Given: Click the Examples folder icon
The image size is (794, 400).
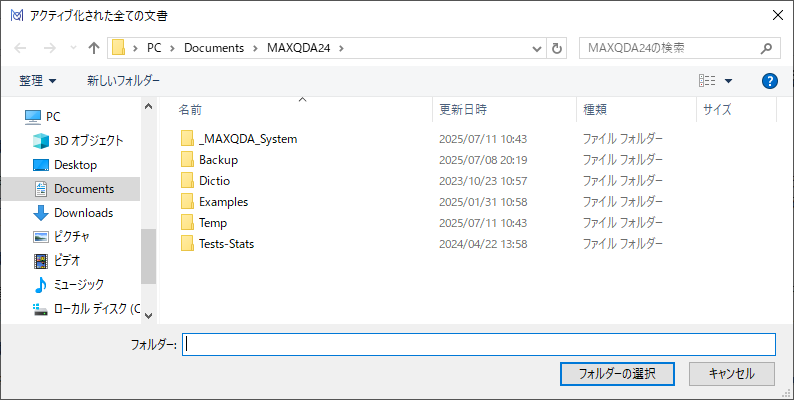Looking at the screenshot, I should point(187,202).
